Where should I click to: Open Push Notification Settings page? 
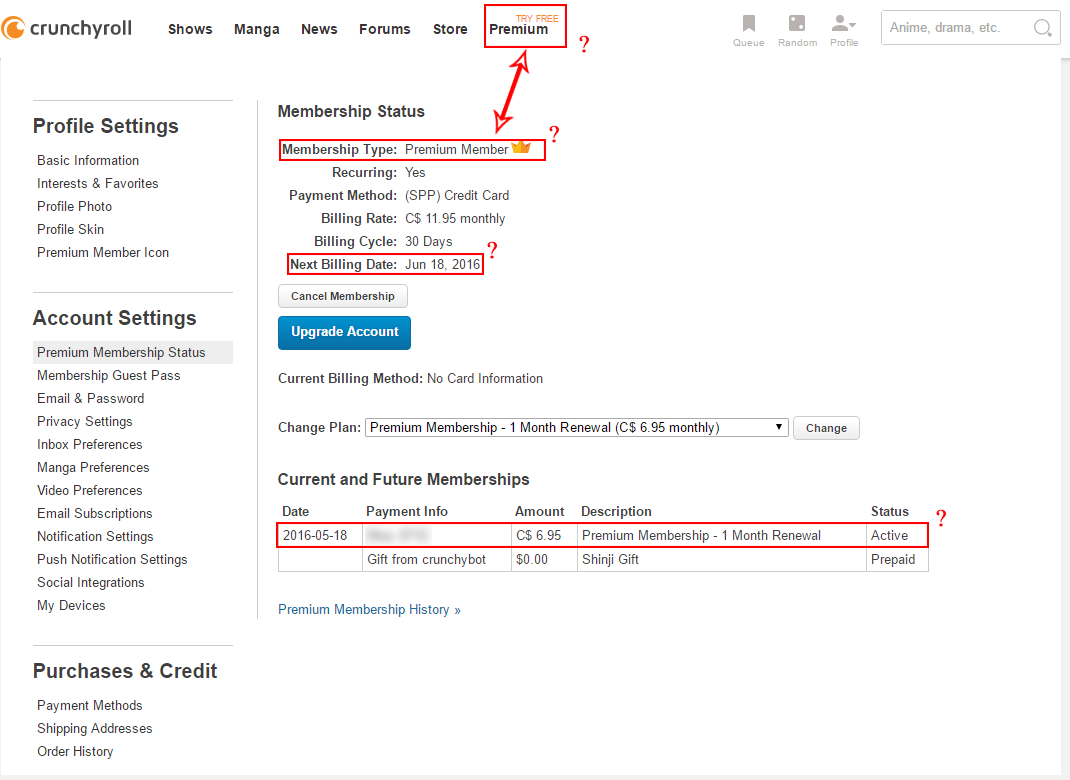point(112,560)
